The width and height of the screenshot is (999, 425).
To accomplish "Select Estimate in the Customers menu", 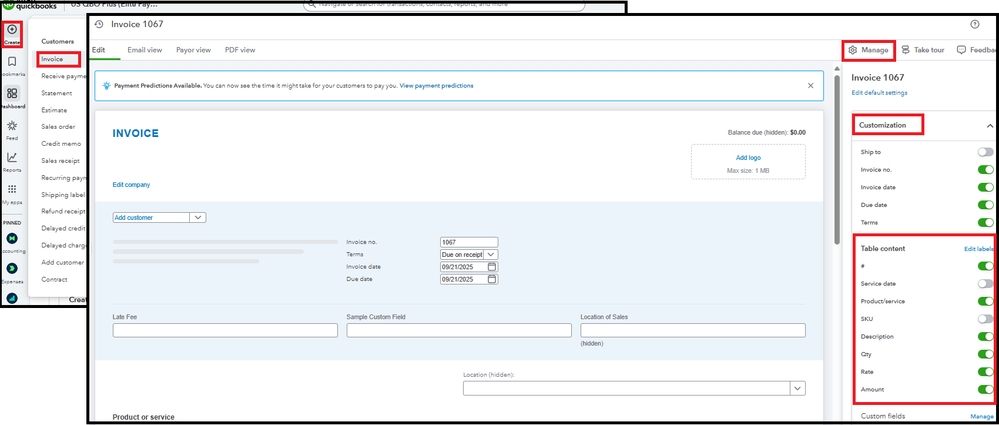I will 54,110.
